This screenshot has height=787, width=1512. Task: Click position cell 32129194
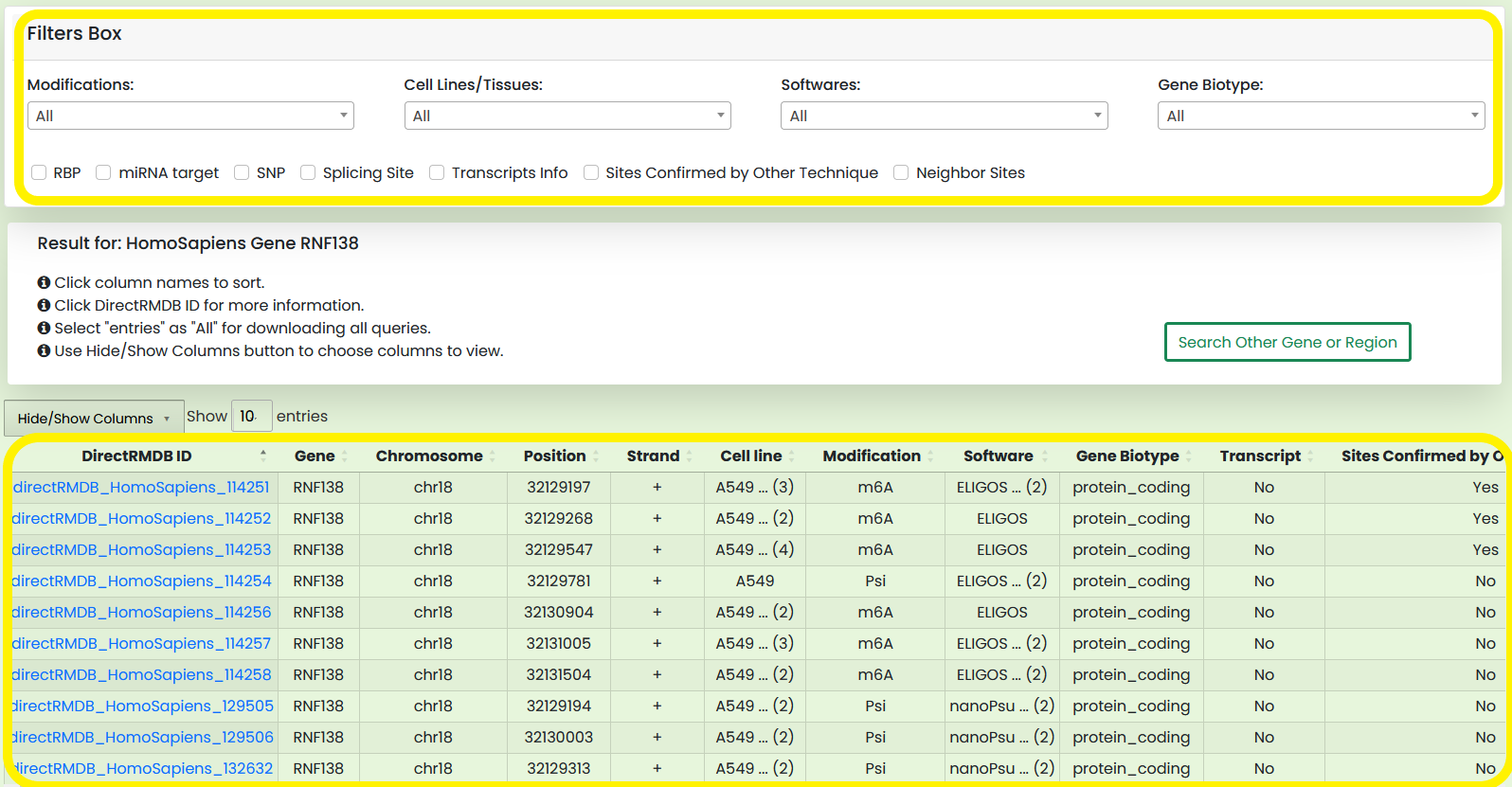[x=559, y=706]
